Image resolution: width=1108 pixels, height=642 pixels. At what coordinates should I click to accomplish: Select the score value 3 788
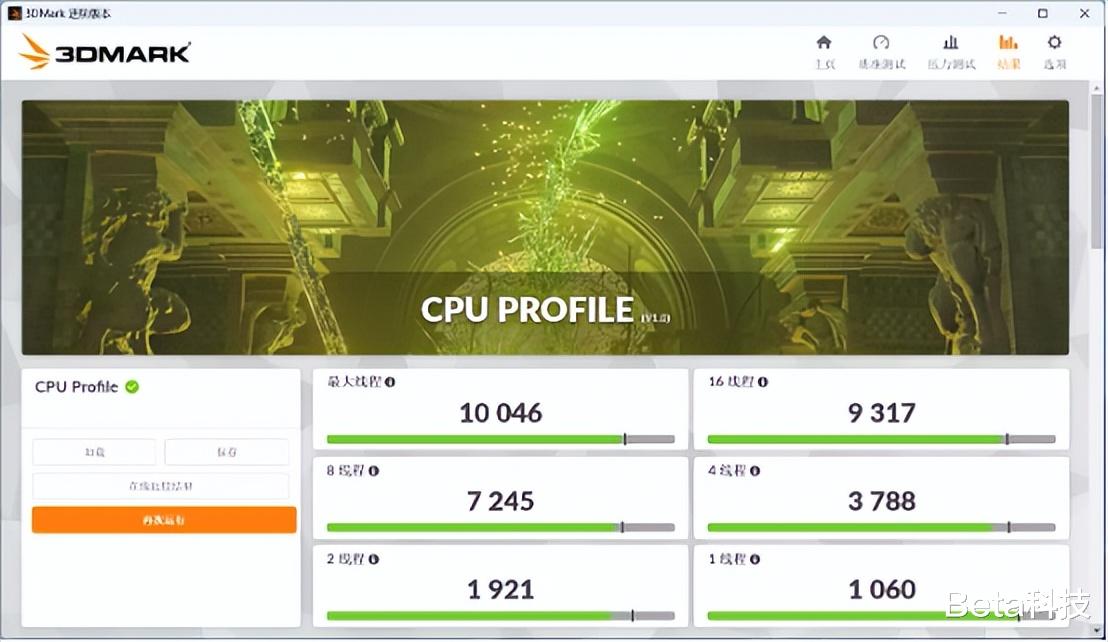pos(881,501)
